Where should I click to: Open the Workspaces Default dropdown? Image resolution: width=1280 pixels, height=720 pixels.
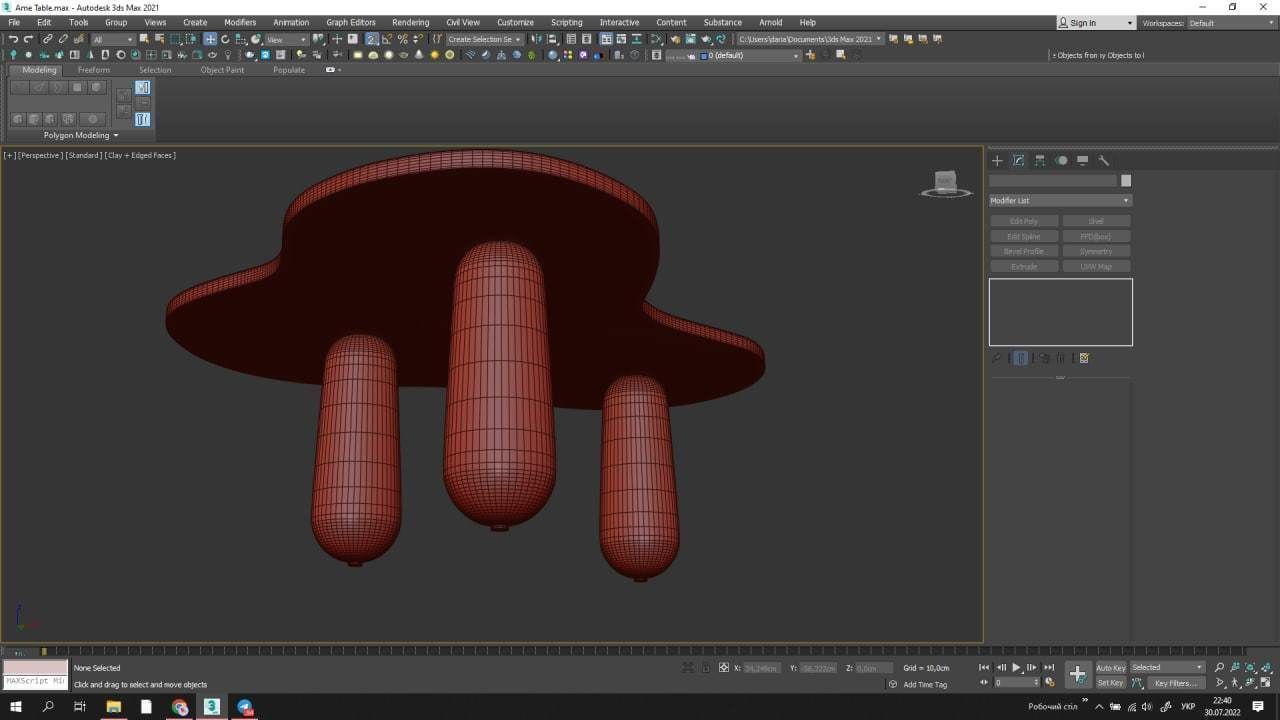1231,22
